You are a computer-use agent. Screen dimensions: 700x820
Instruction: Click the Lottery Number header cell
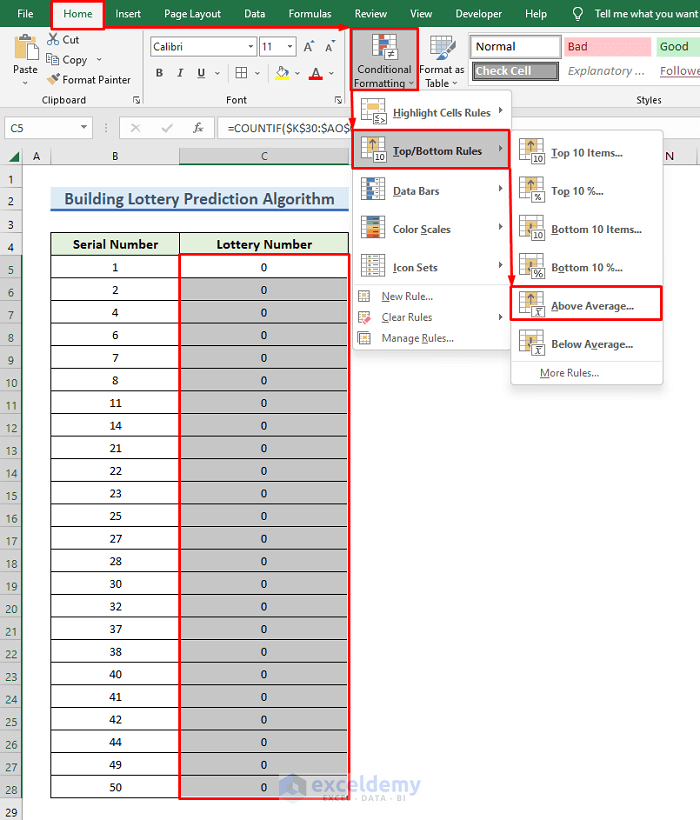264,244
